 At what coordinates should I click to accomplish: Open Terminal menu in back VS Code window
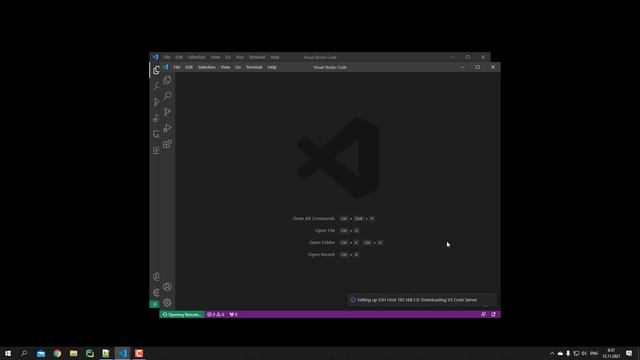257,57
